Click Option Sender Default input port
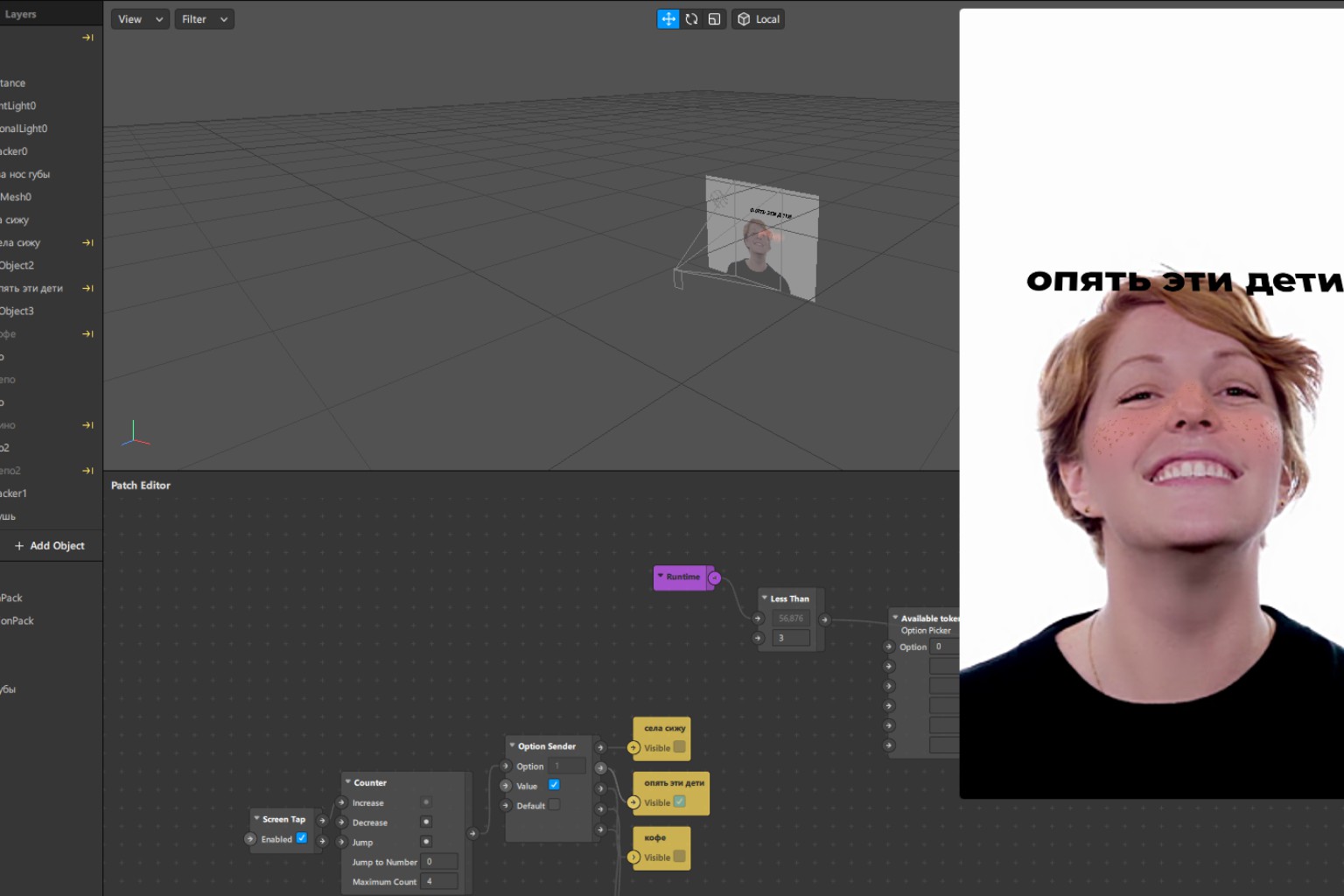The height and width of the screenshot is (896, 1344). click(505, 805)
